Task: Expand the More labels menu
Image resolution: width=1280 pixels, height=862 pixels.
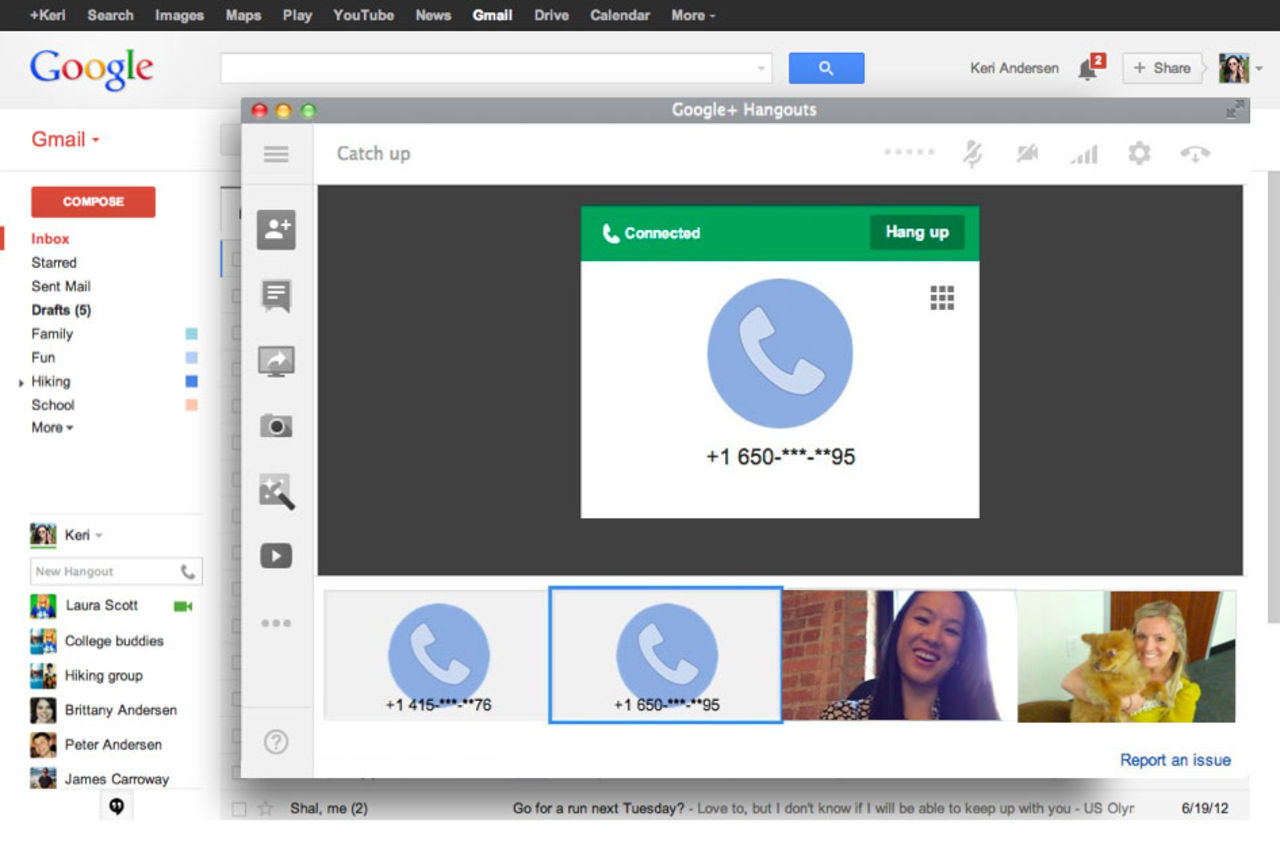Action: pos(50,428)
